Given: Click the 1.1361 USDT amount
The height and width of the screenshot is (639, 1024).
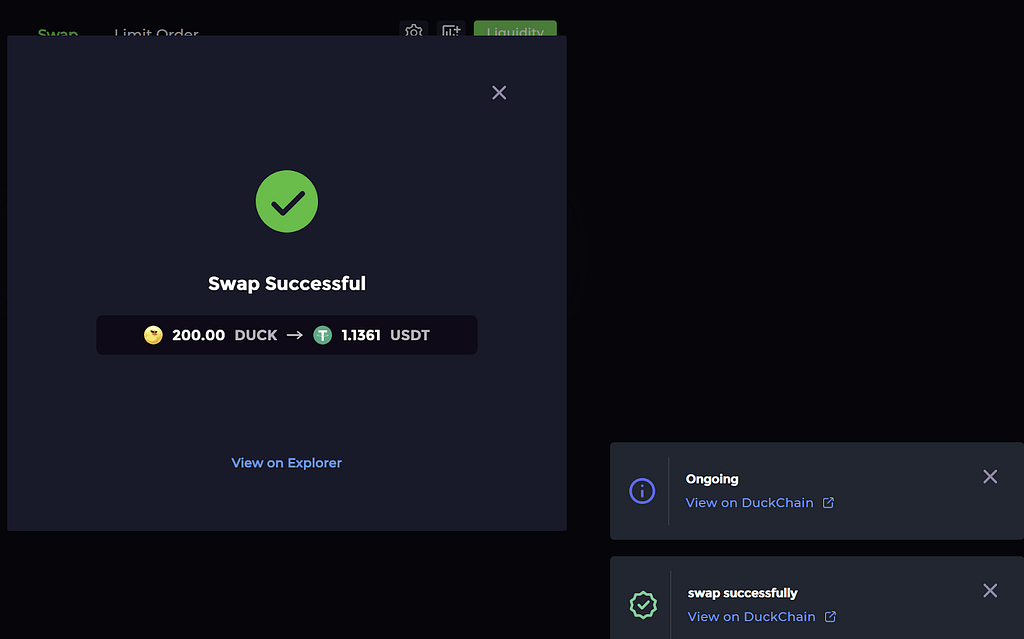Looking at the screenshot, I should click(x=385, y=335).
